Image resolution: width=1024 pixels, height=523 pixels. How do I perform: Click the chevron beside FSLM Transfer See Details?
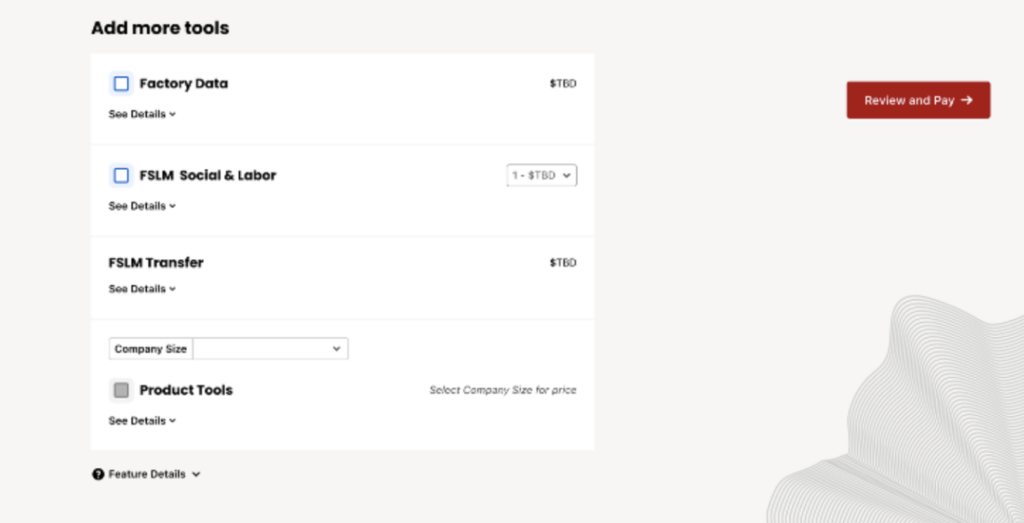point(172,289)
